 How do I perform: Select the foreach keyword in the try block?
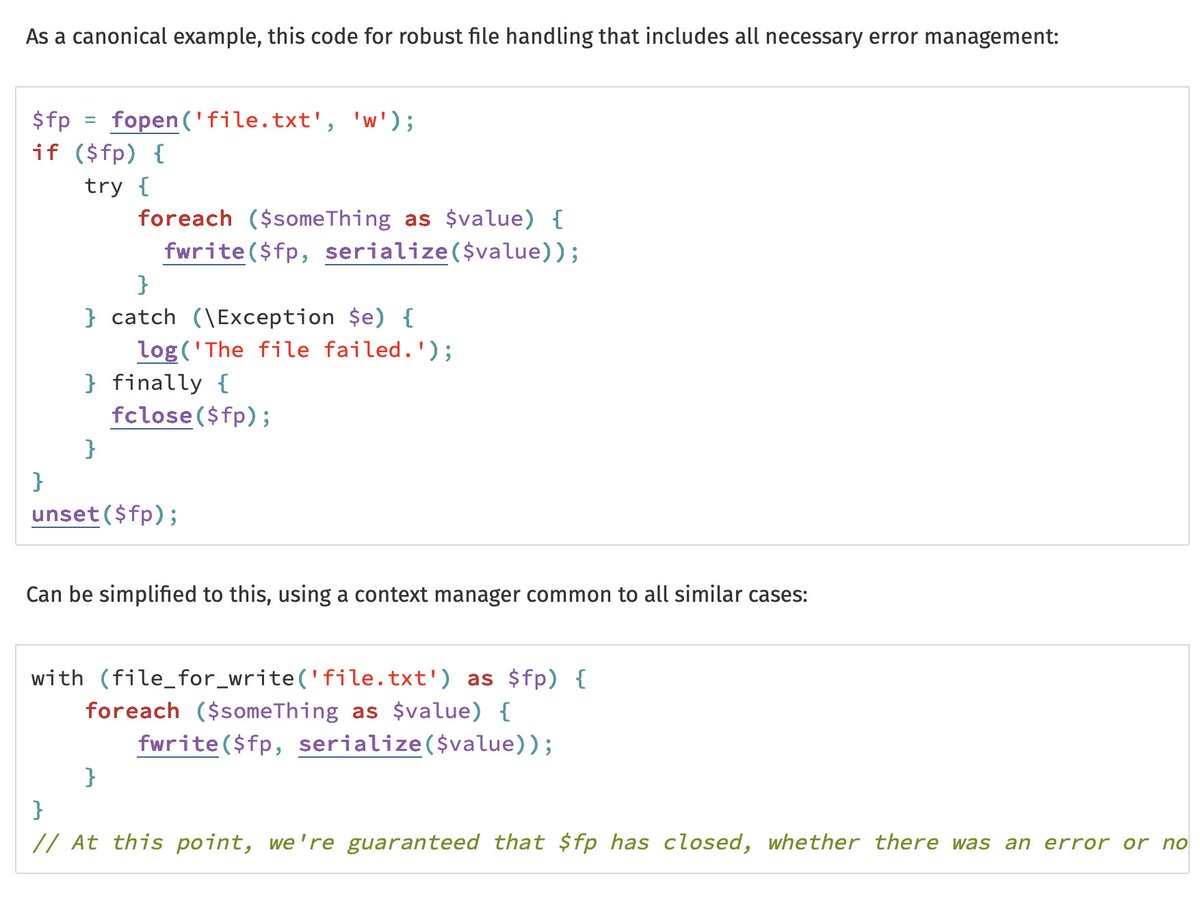click(x=184, y=218)
